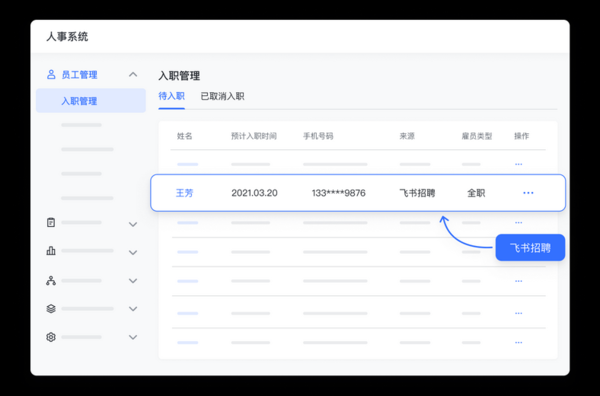Image resolution: width=600 pixels, height=396 pixels.
Task: Expand the stacked layers section chevron
Action: [133, 309]
